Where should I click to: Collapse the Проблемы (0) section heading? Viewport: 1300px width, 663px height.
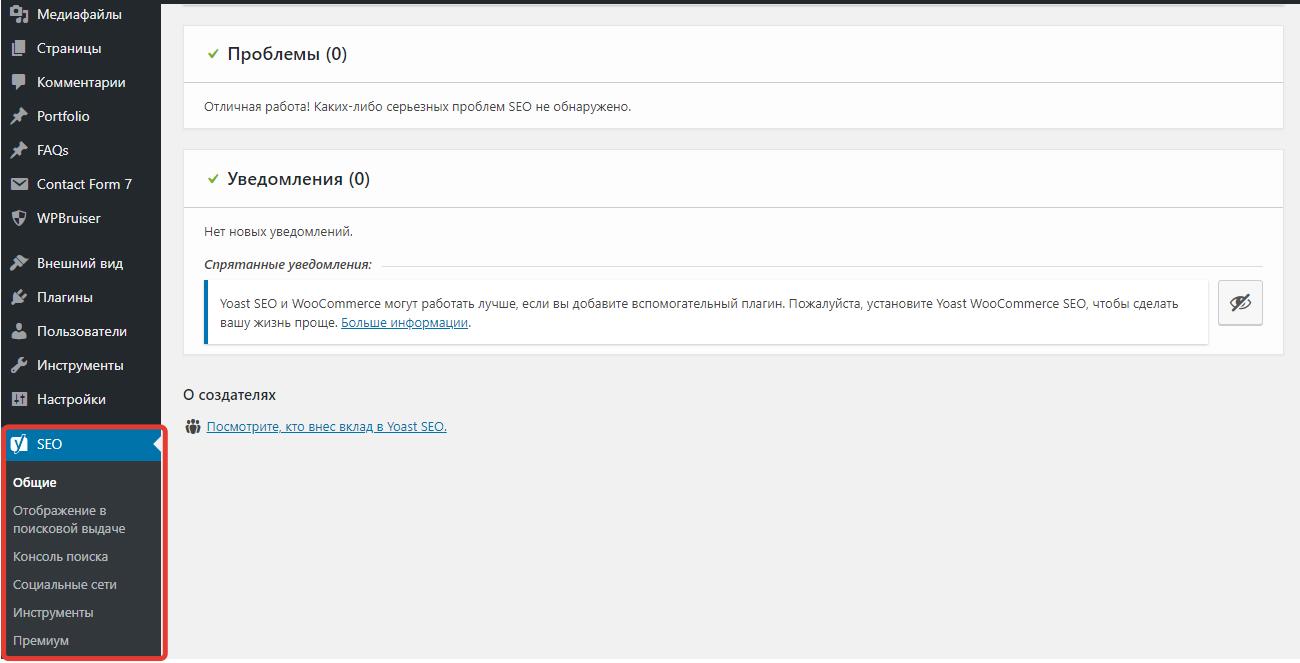coord(287,54)
